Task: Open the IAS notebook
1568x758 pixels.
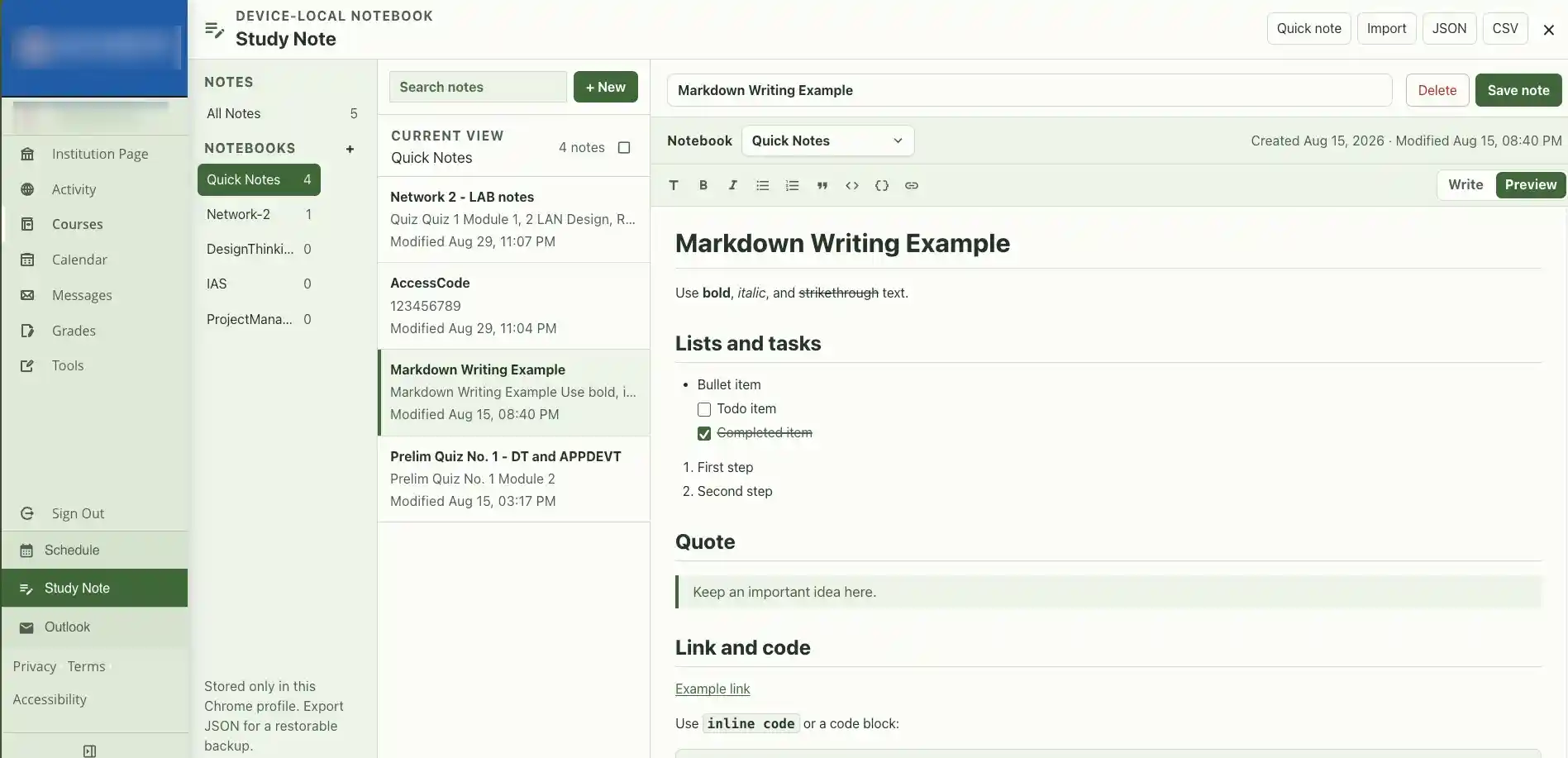Action: [x=259, y=284]
